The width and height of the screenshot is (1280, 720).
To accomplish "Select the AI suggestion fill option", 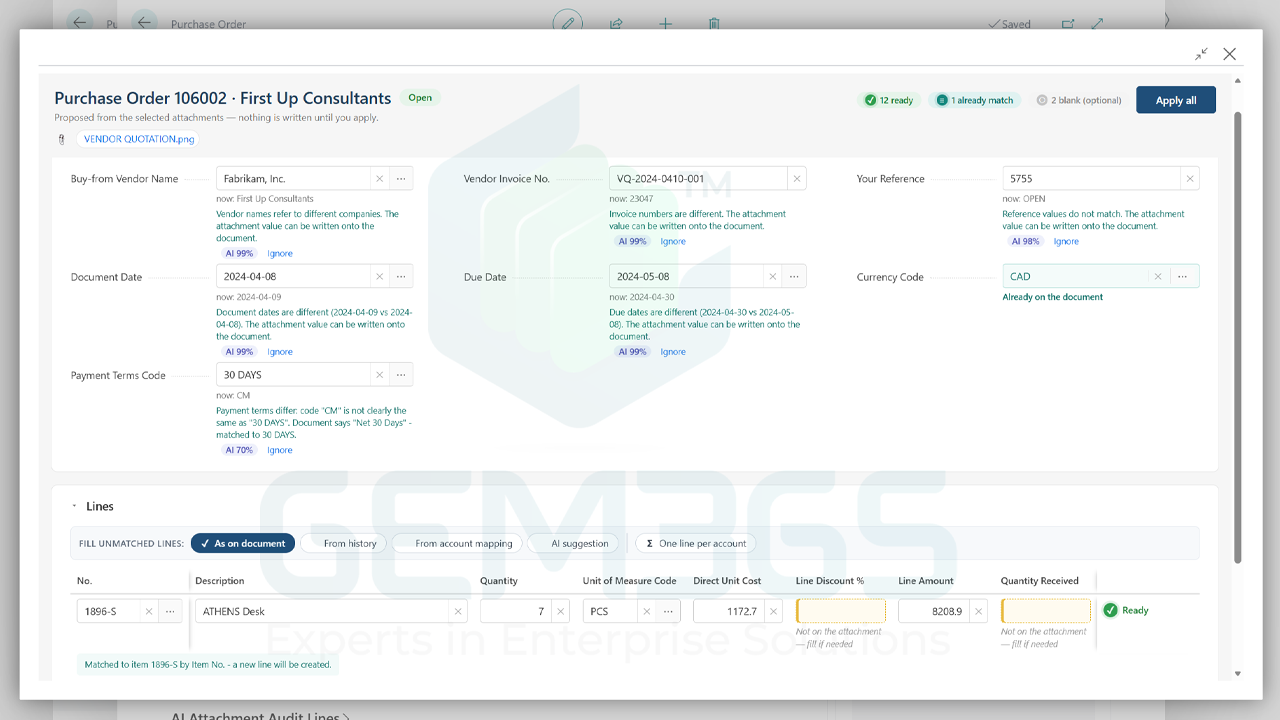I will click(x=573, y=543).
